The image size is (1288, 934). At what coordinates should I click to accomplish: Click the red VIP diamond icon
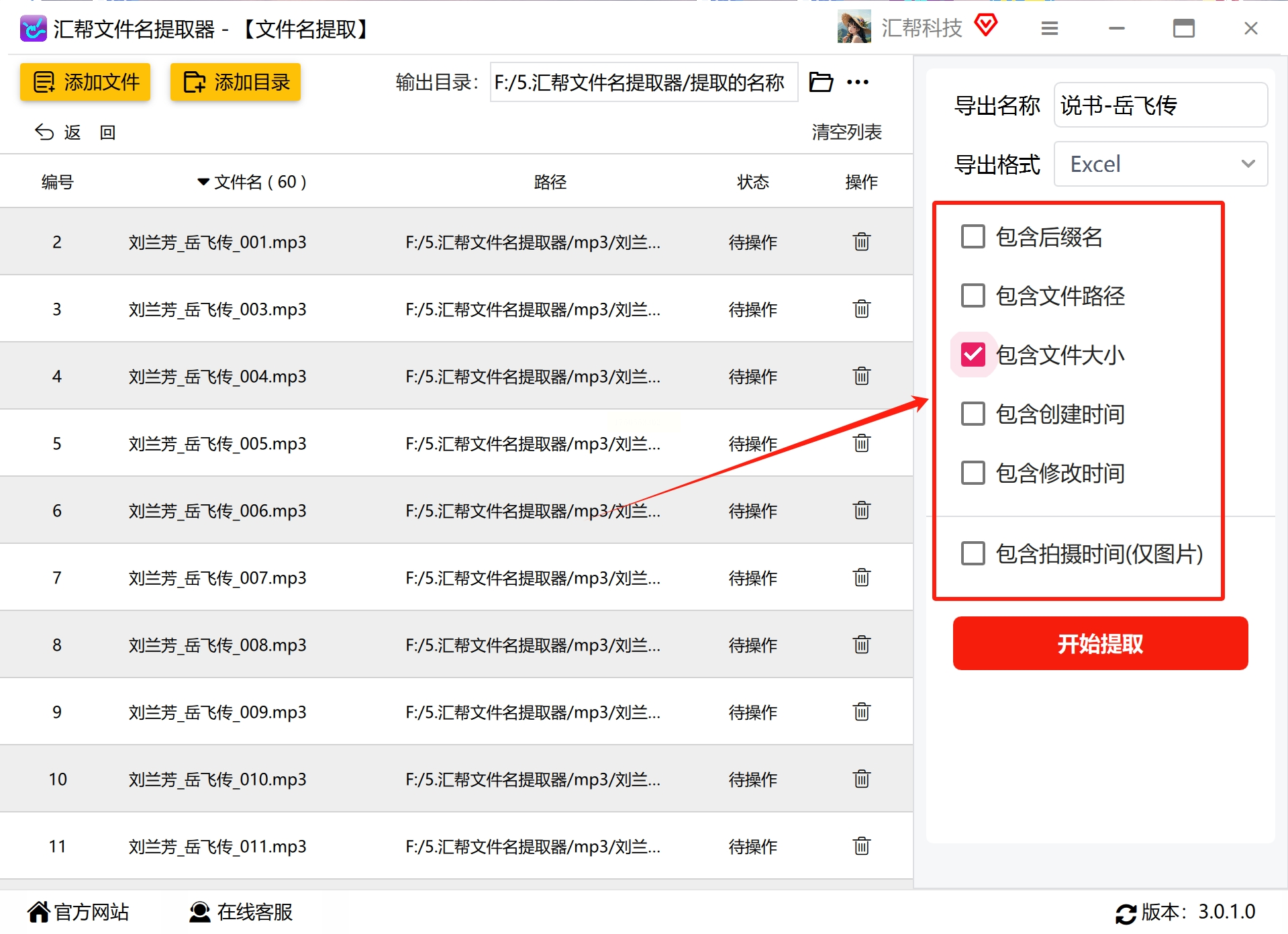[985, 26]
